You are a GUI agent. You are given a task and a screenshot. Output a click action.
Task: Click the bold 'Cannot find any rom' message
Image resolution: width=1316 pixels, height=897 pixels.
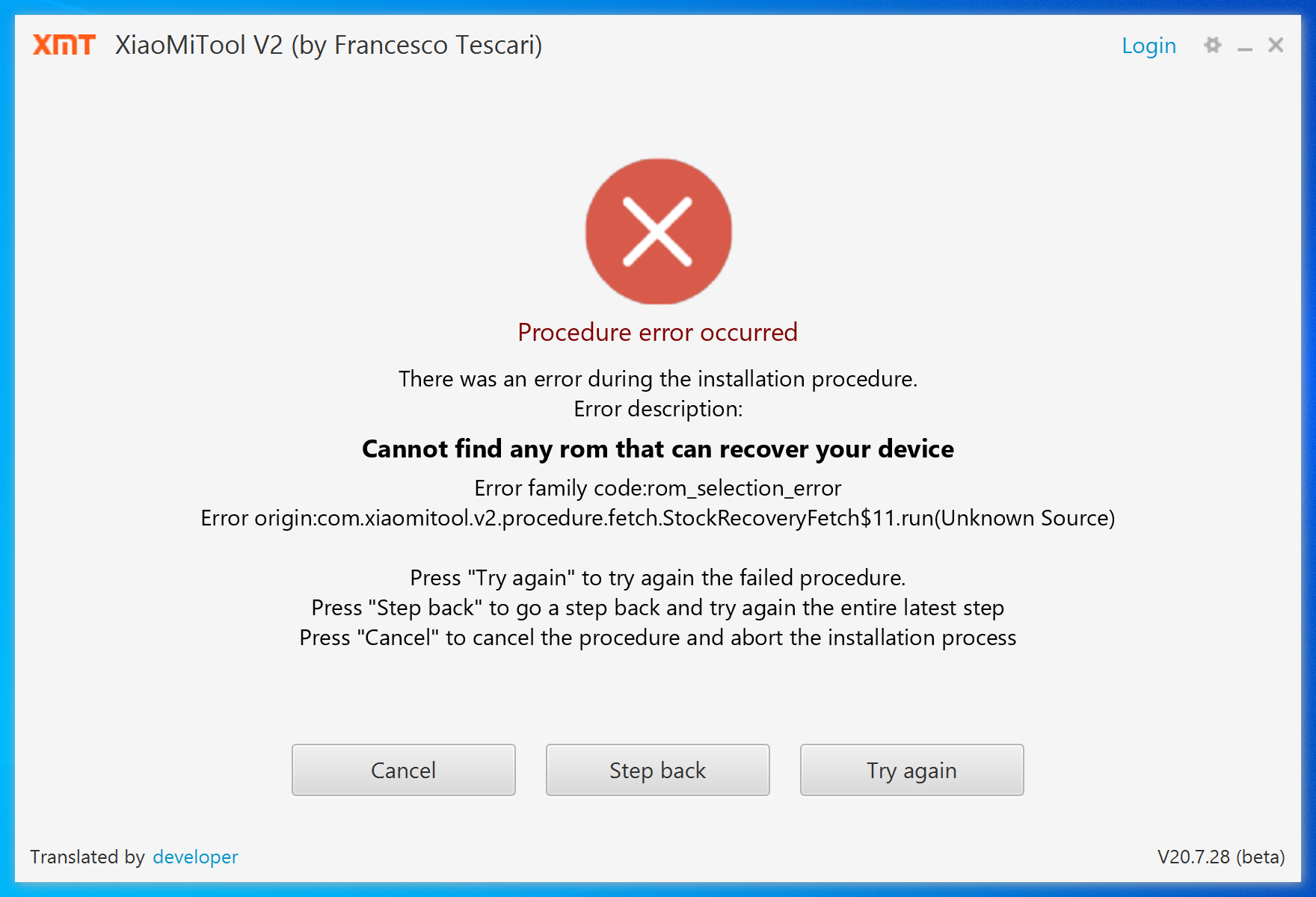tap(658, 449)
